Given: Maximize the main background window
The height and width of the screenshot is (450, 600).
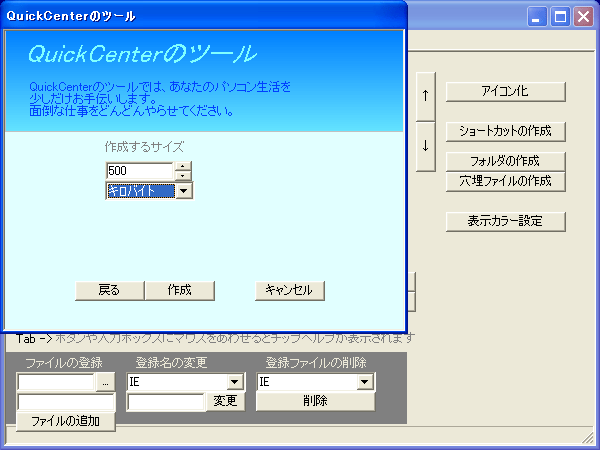Looking at the screenshot, I should coord(560,17).
